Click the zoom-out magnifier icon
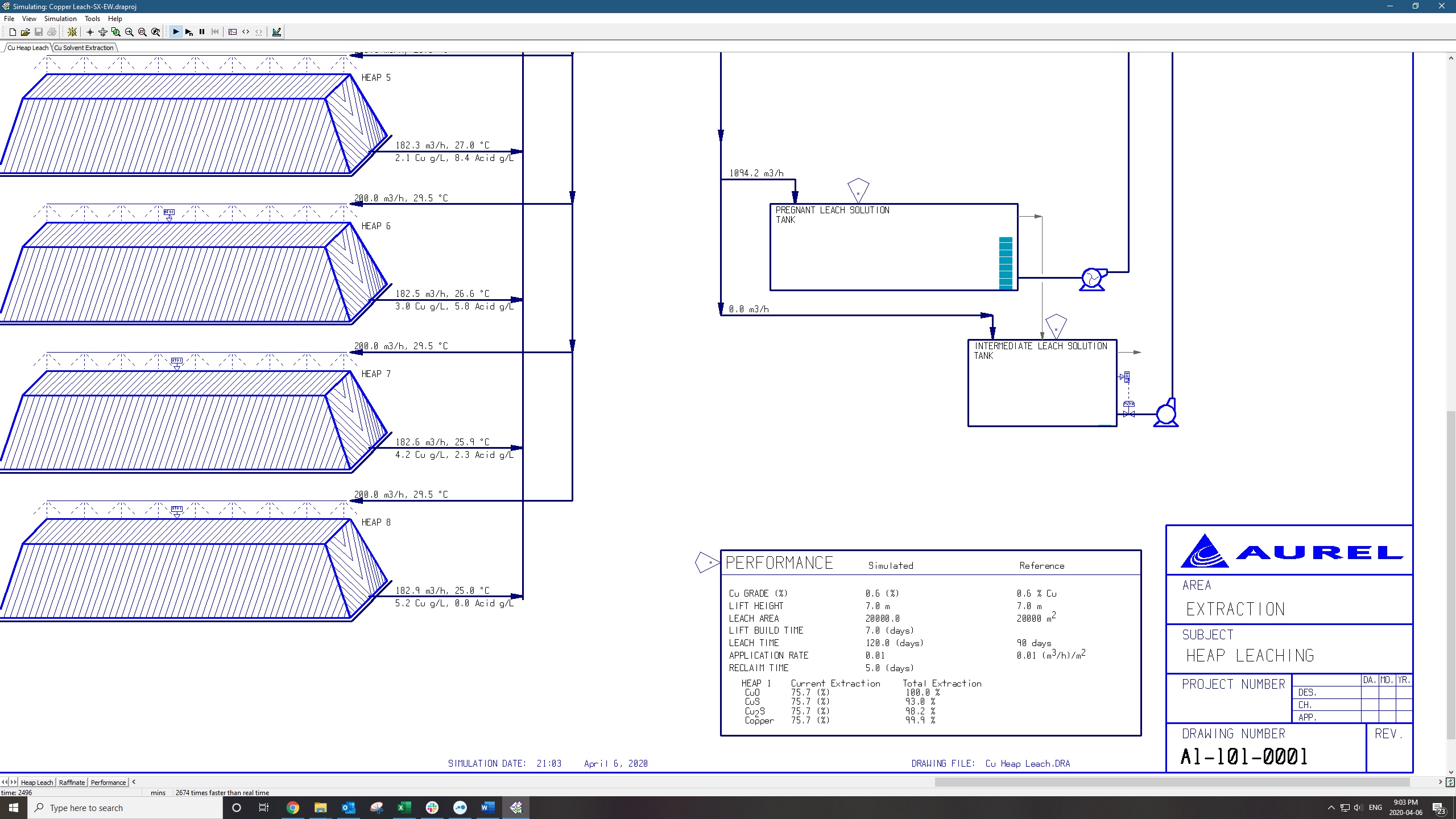 142,32
